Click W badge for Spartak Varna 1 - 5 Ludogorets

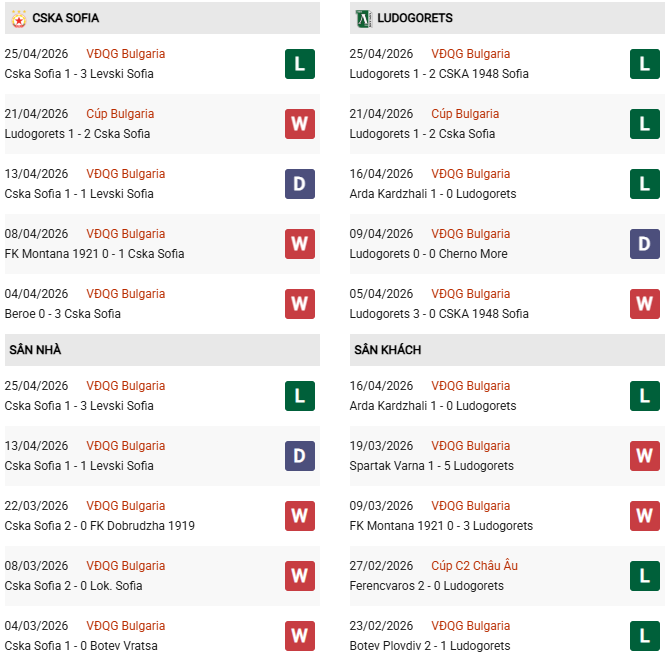pyautogui.click(x=645, y=456)
